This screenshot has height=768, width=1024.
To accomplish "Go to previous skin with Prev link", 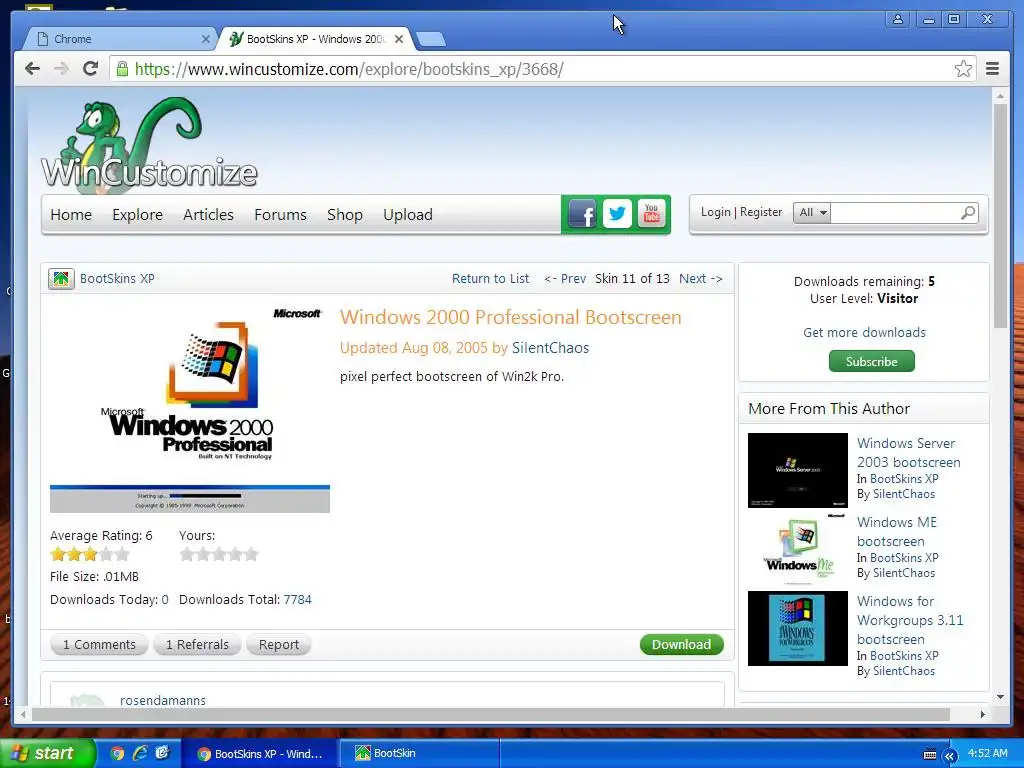I will pos(566,279).
